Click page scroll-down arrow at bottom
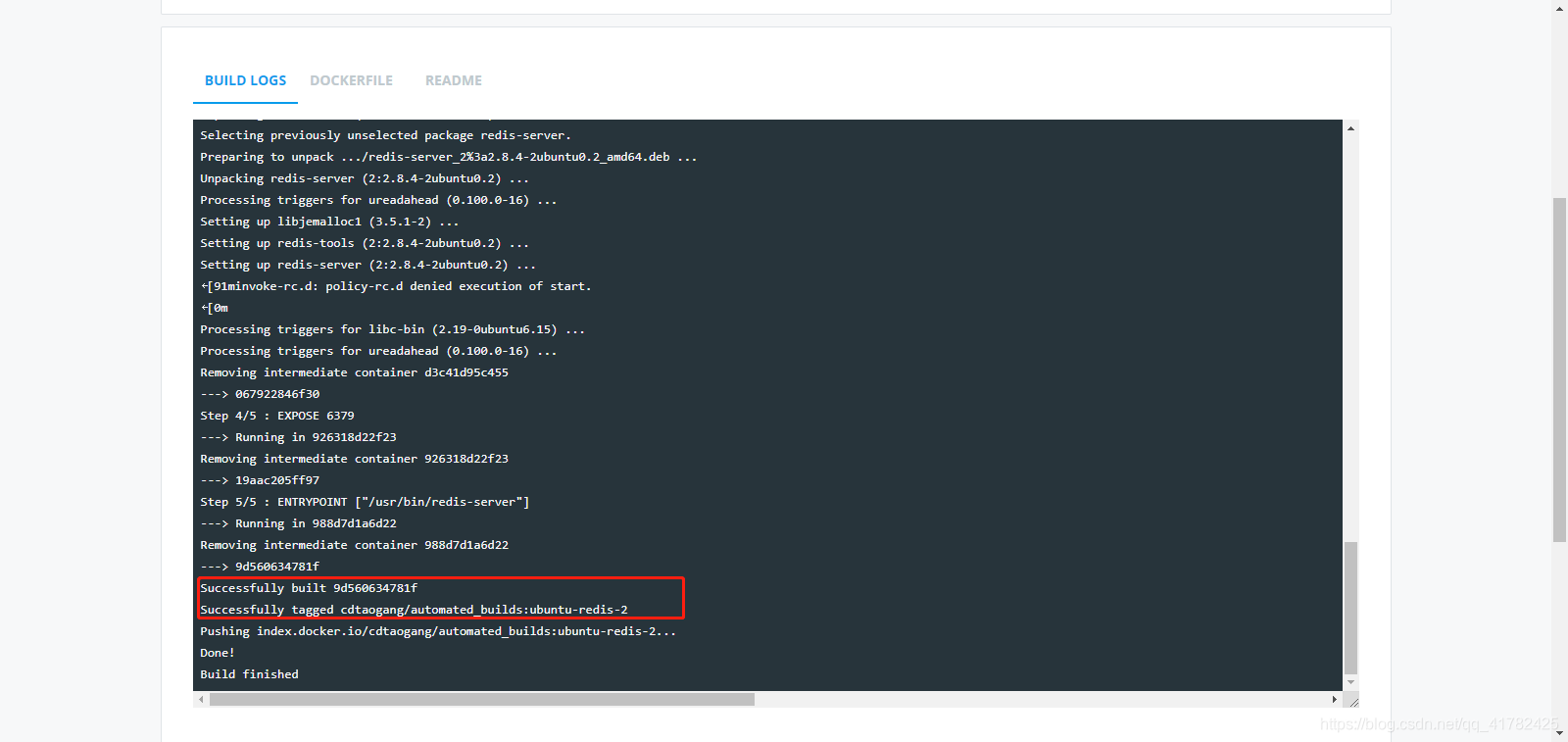Image resolution: width=1568 pixels, height=742 pixels. pyautogui.click(x=1559, y=733)
